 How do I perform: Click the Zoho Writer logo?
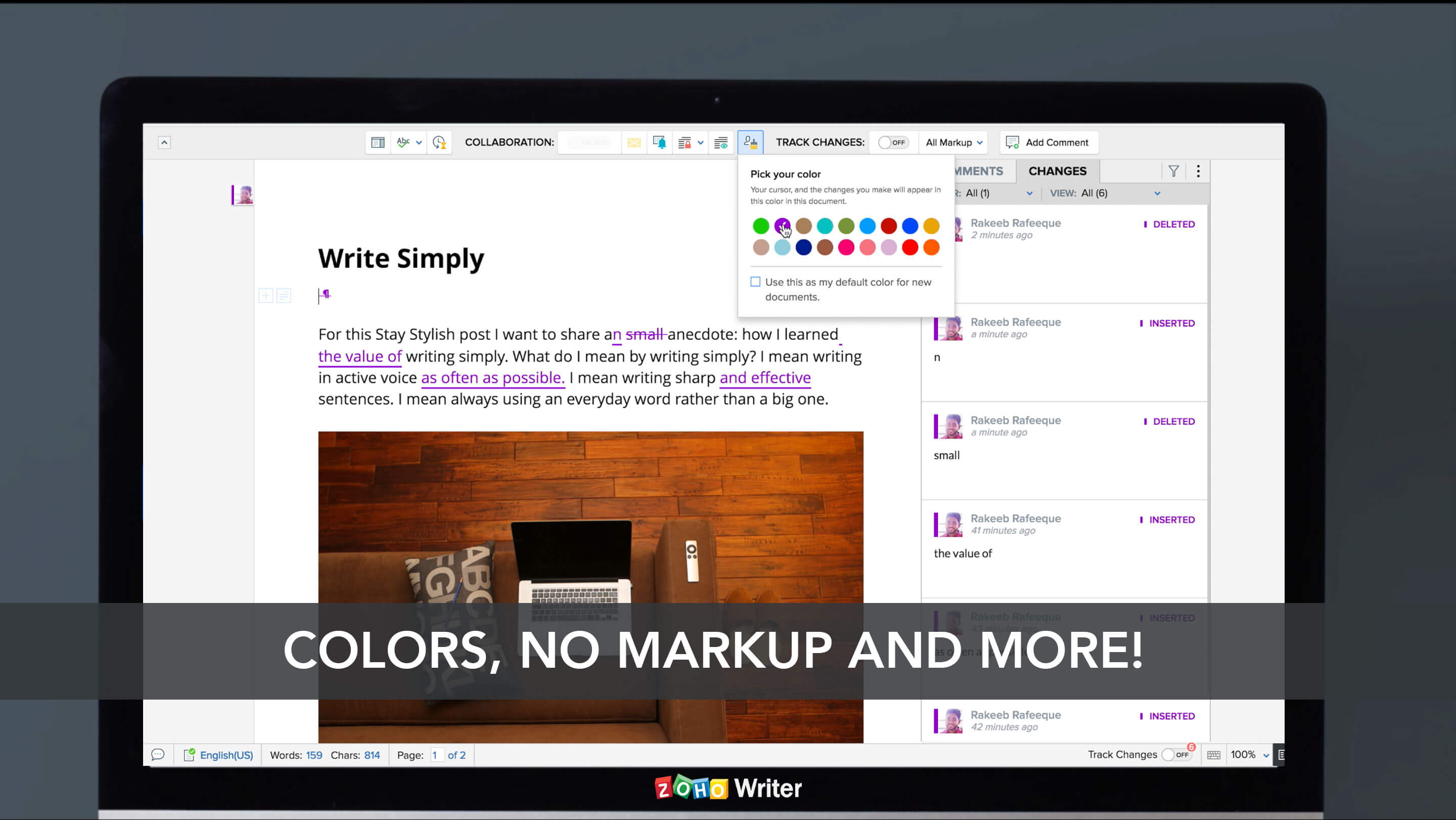727,788
